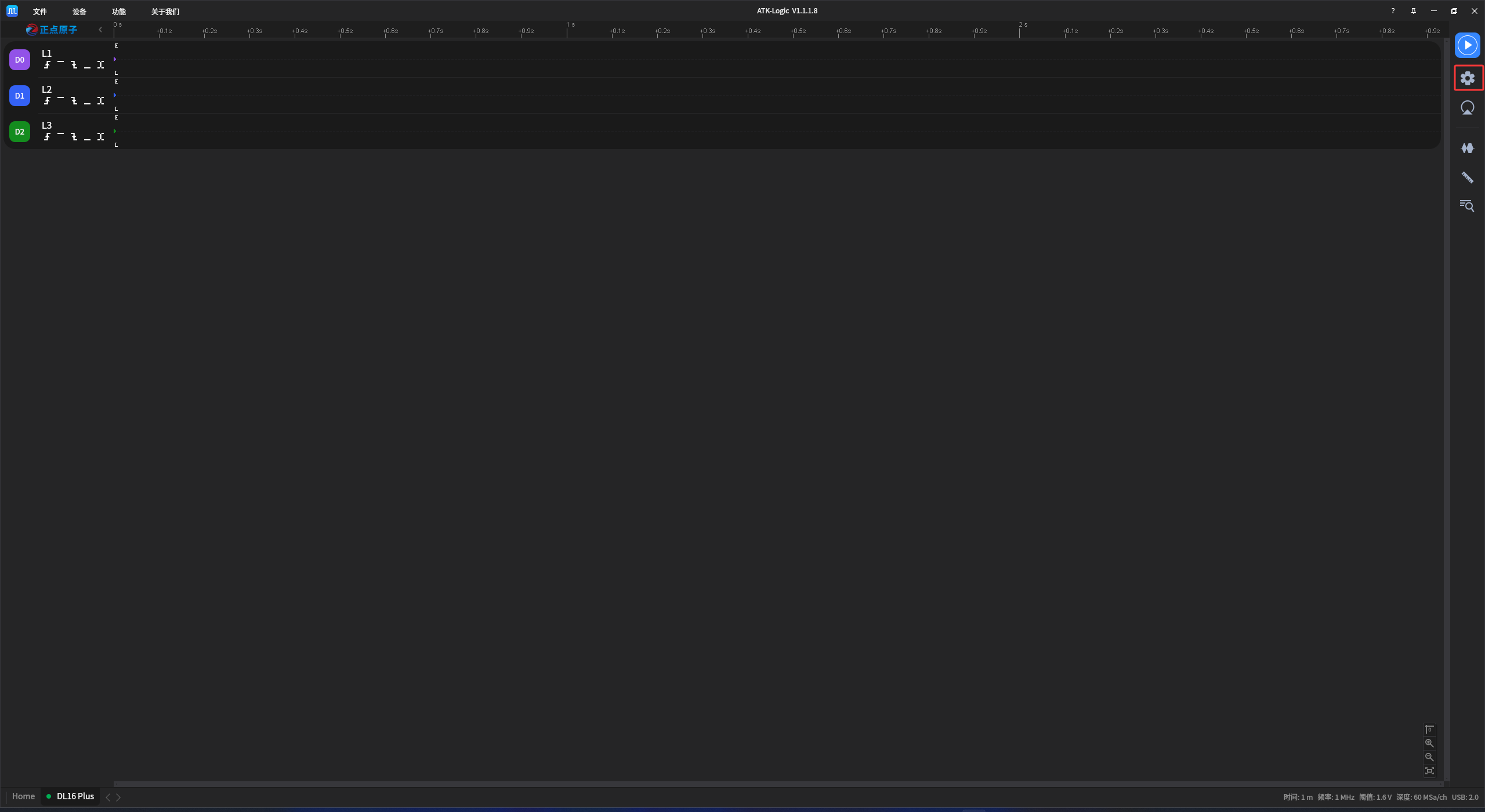
Task: Open the data search list icon
Action: click(1467, 205)
